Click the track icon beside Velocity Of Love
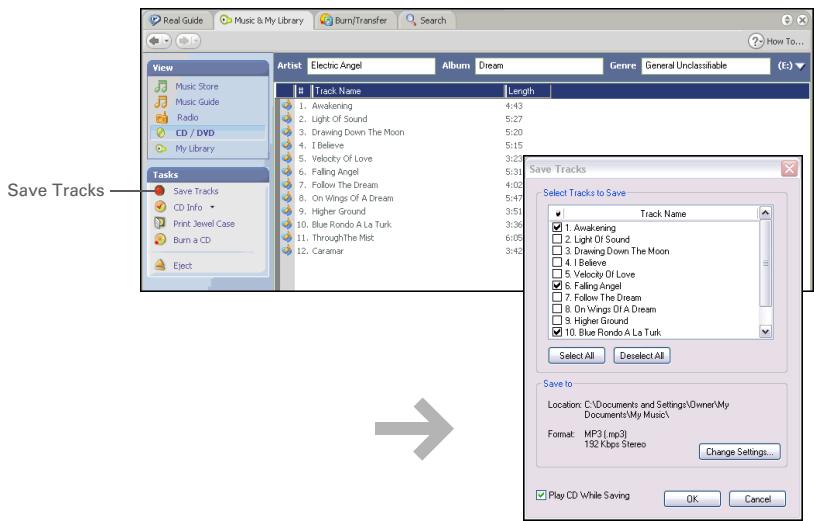Image resolution: width=814 pixels, height=521 pixels. (x=287, y=158)
